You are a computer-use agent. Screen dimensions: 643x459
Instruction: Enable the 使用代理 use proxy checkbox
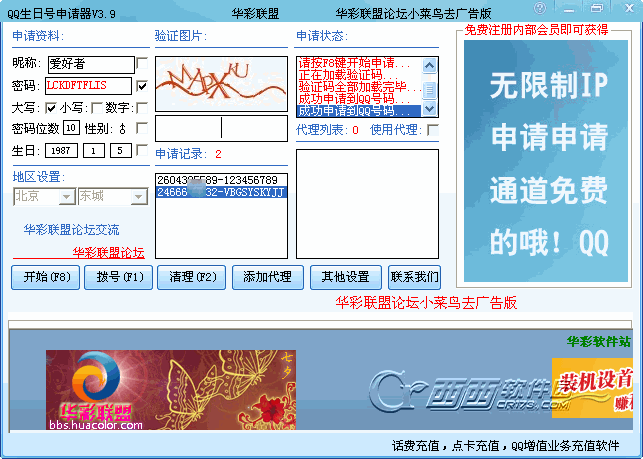[433, 130]
